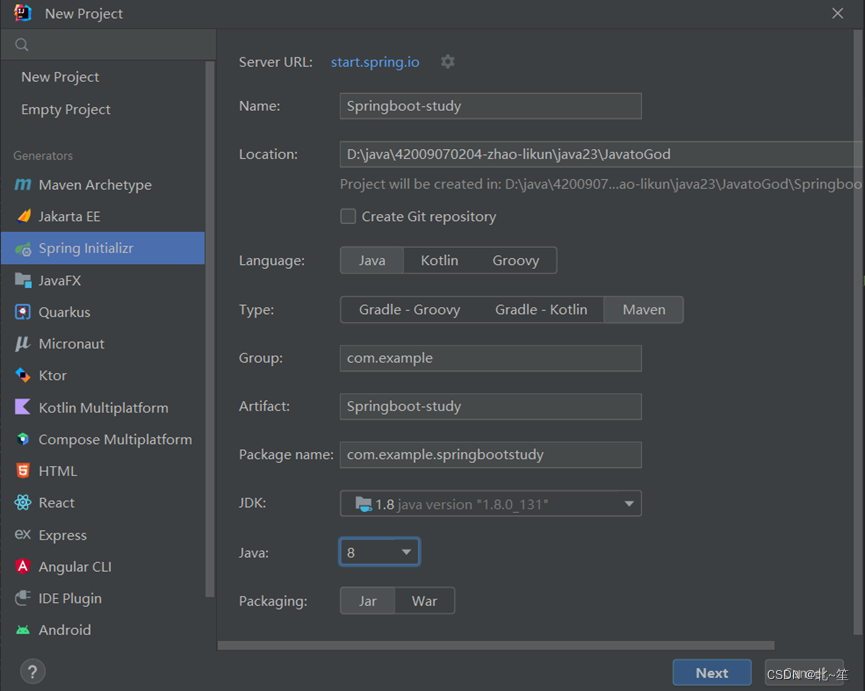Click the Spring Initializr leaf icon
This screenshot has height=691, width=865.
23,249
